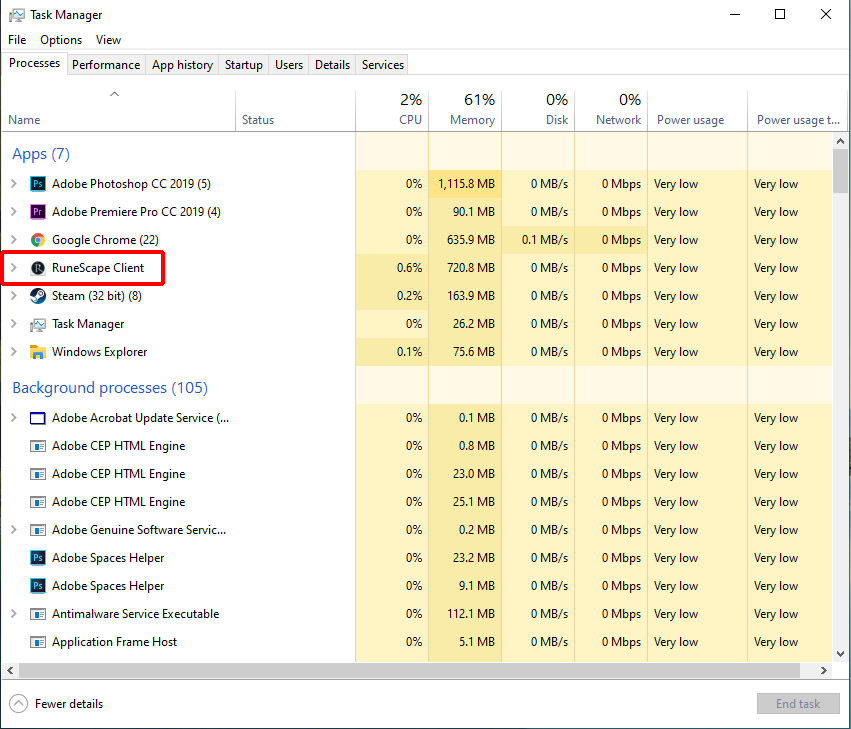Image resolution: width=851 pixels, height=729 pixels.
Task: Sort processes by Network usage
Action: click(x=611, y=111)
